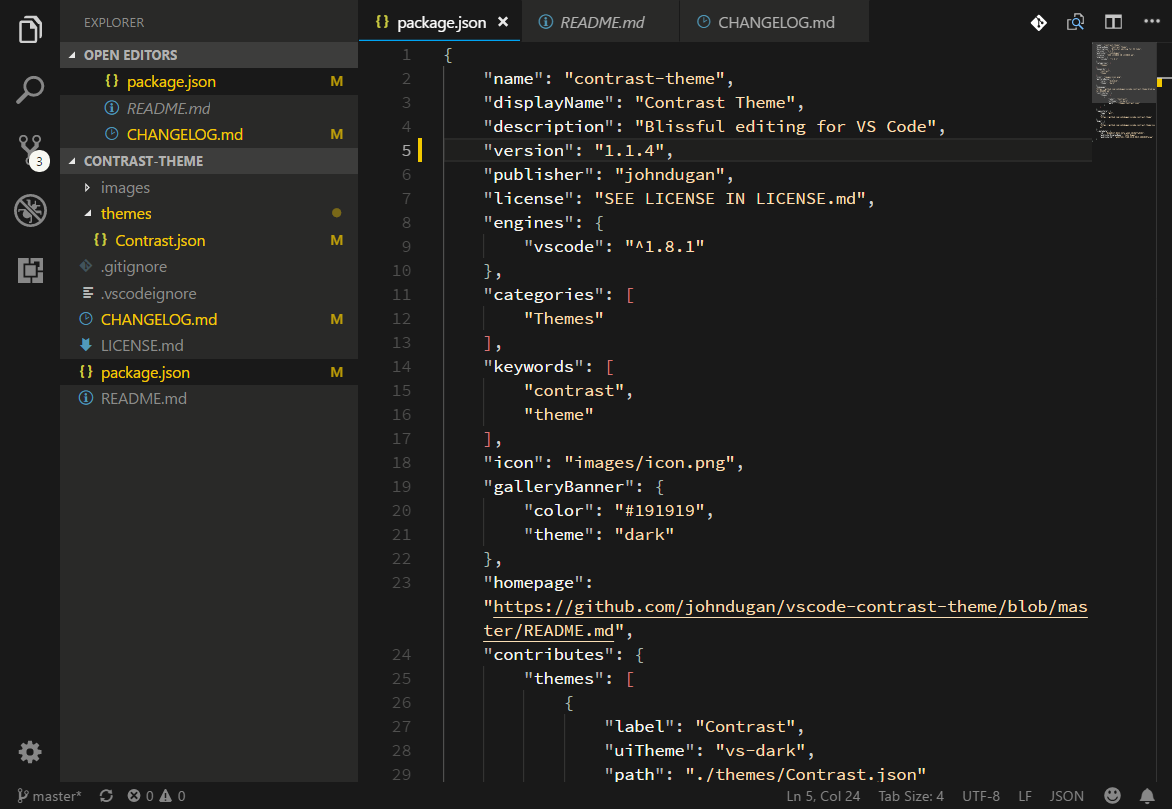The height and width of the screenshot is (809, 1172).
Task: Click the open preview icon in editor toolbar
Action: [1076, 22]
